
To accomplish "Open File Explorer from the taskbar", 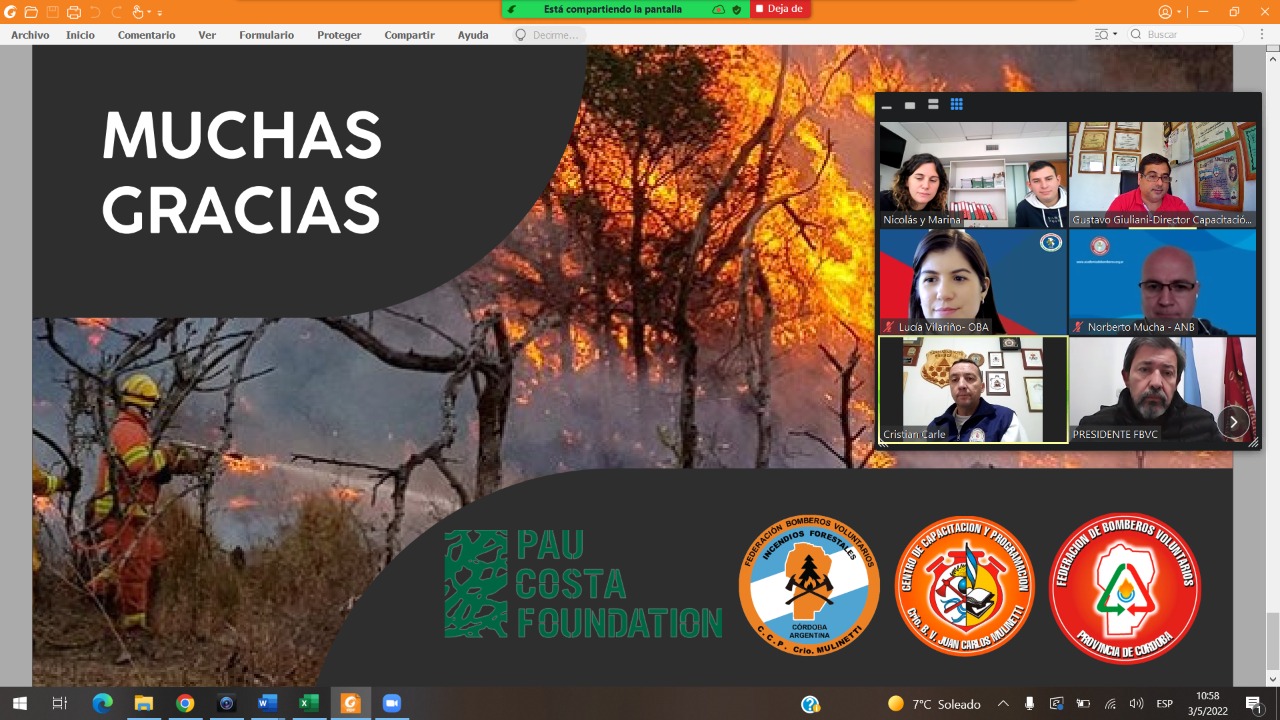I will pyautogui.click(x=143, y=704).
